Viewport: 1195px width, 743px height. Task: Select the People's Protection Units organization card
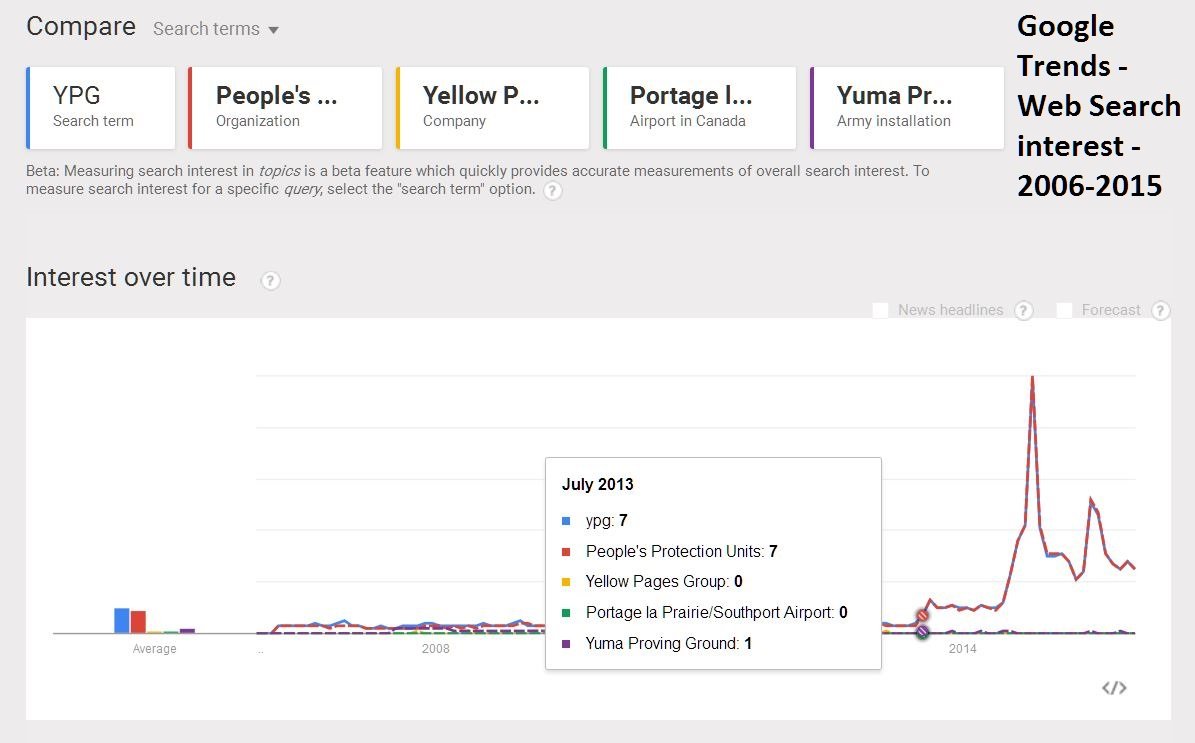282,107
